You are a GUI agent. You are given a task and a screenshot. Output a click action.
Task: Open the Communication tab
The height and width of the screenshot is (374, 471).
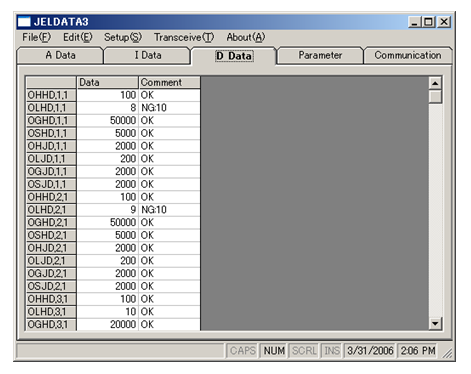tap(408, 55)
